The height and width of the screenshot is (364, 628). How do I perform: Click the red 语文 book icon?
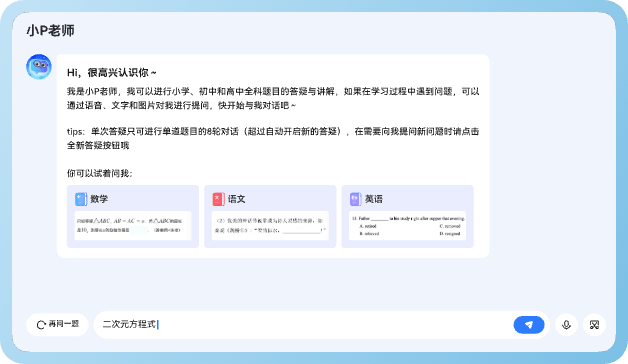[x=218, y=199]
